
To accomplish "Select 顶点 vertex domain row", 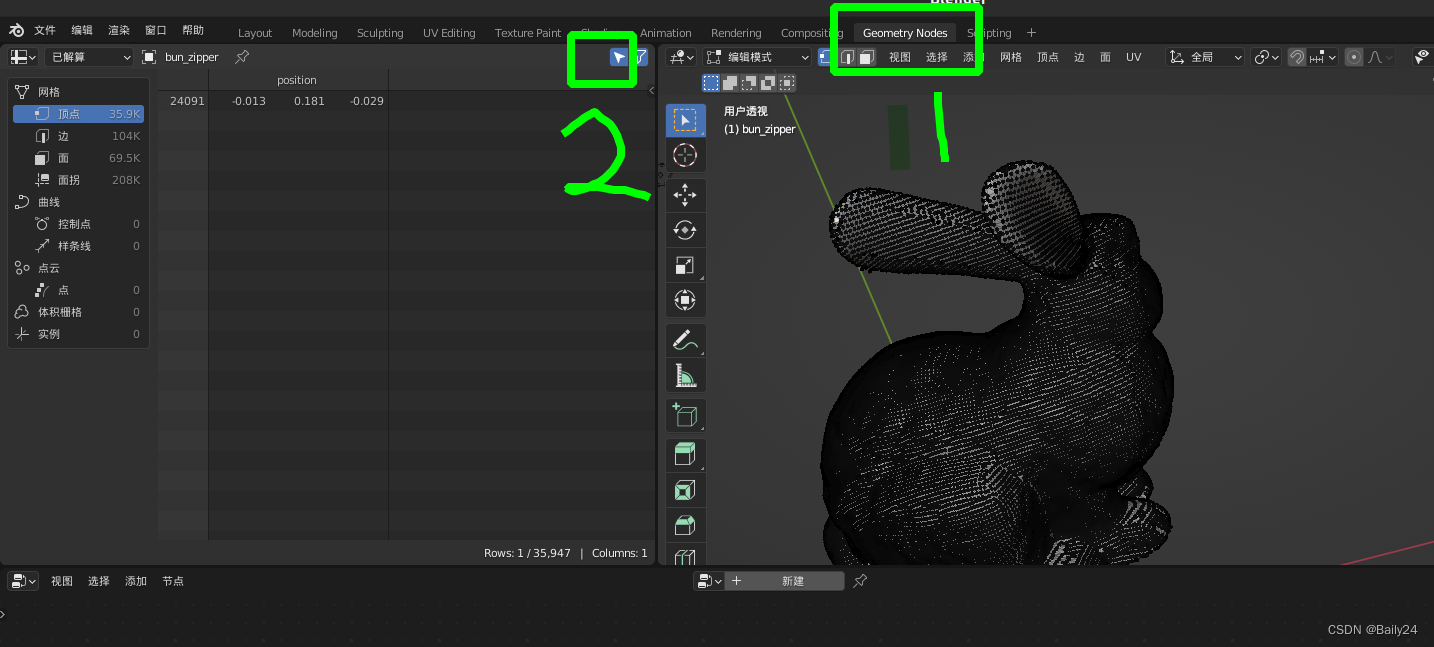I will tap(78, 114).
